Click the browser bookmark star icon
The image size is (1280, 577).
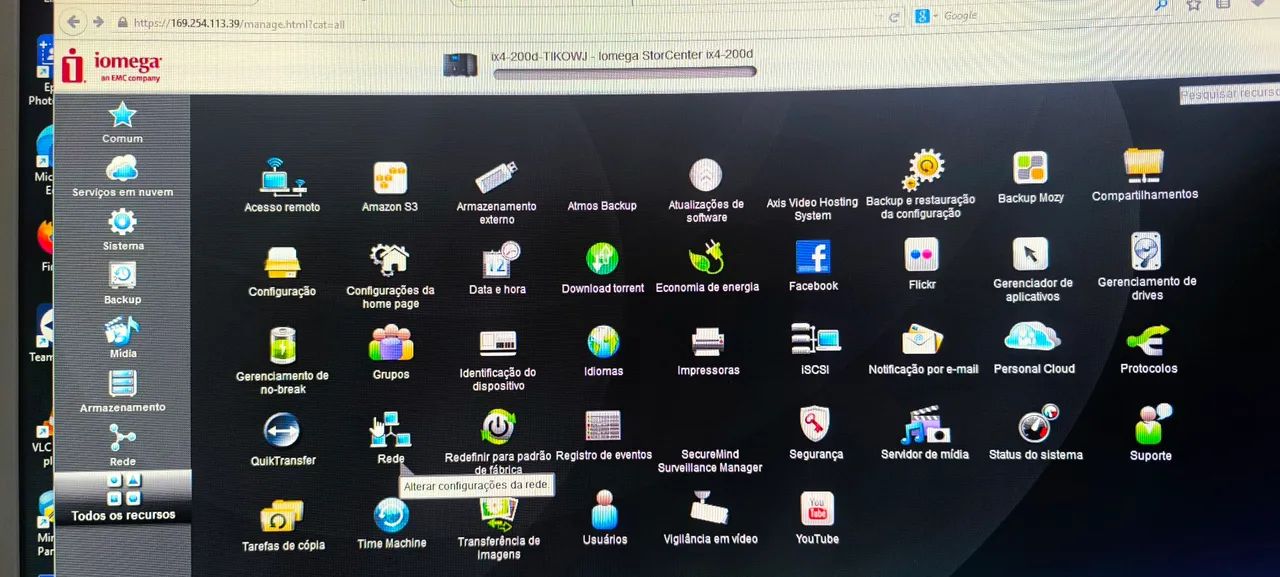[x=1193, y=5]
